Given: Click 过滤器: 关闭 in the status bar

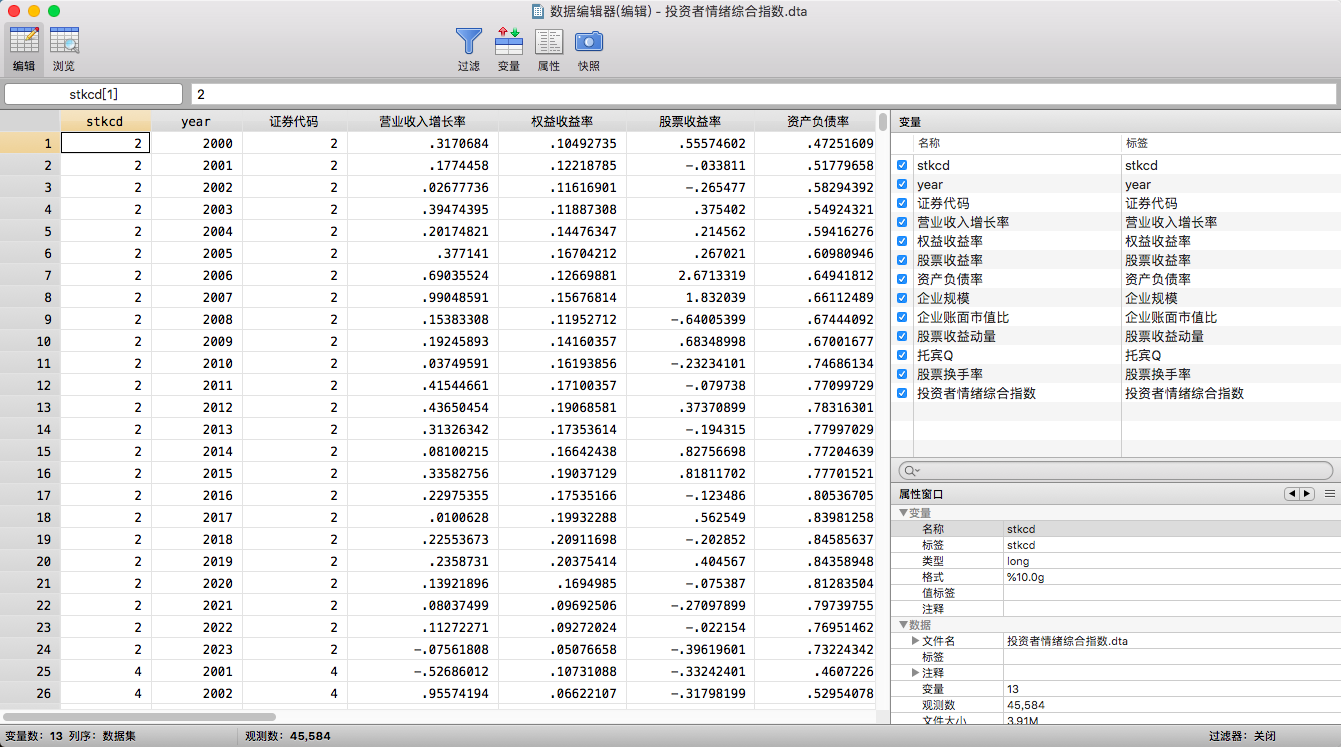Looking at the screenshot, I should pyautogui.click(x=1242, y=736).
